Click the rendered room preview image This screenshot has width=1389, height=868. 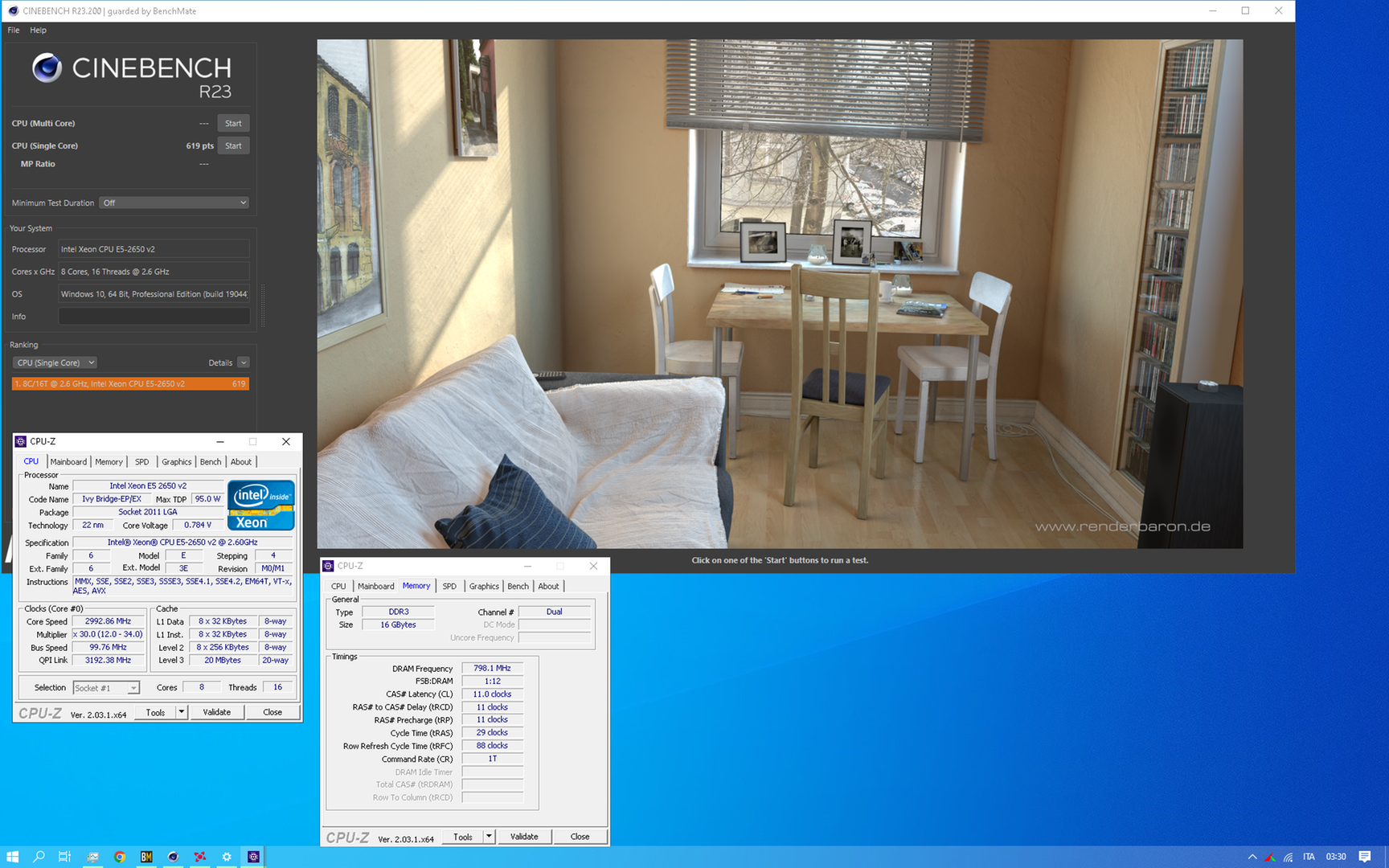click(780, 294)
